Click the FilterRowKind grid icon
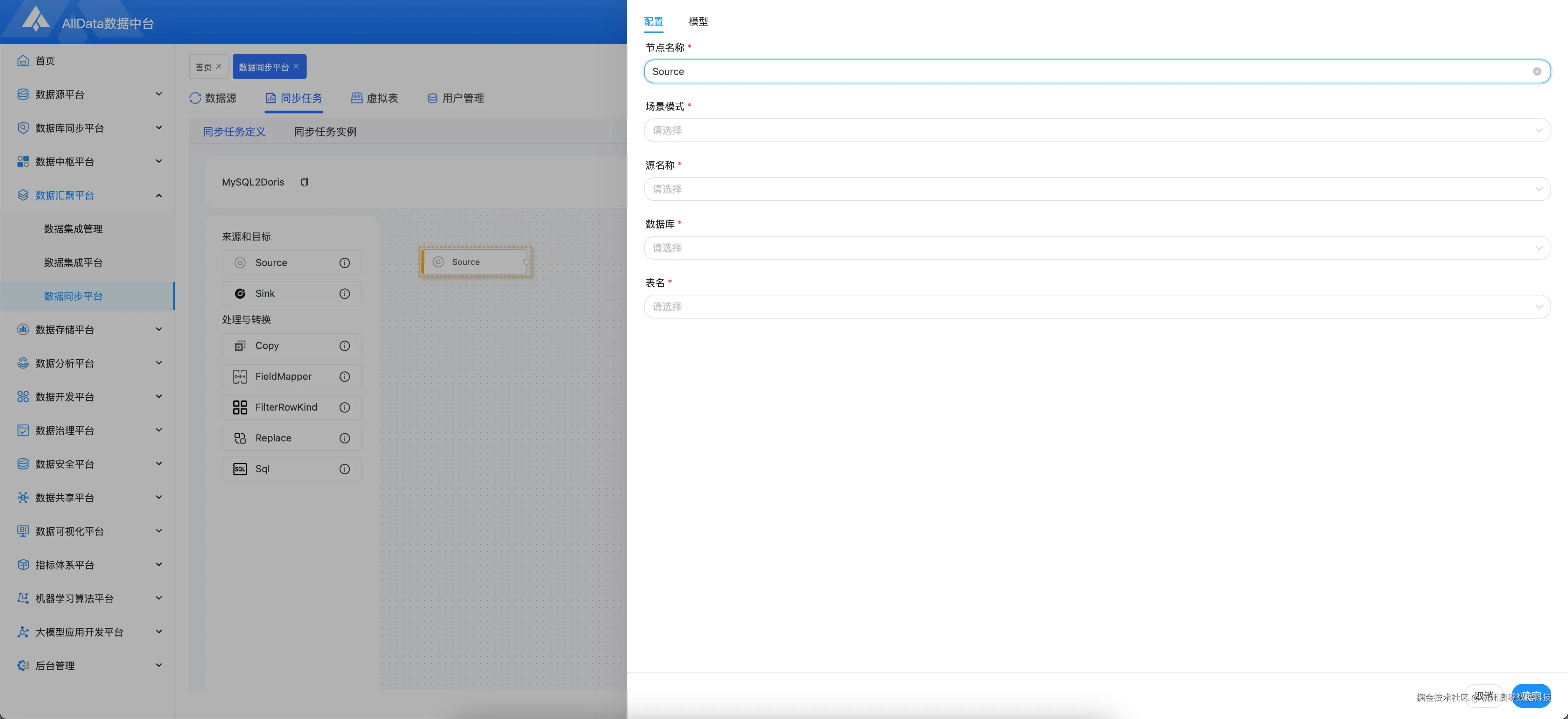This screenshot has height=719, width=1568. pyautogui.click(x=240, y=407)
